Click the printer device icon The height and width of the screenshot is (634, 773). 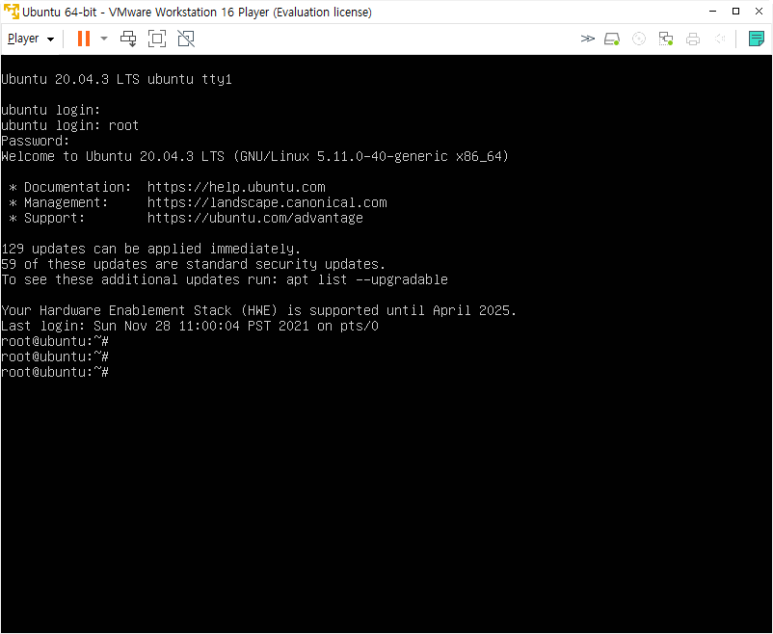coord(693,39)
